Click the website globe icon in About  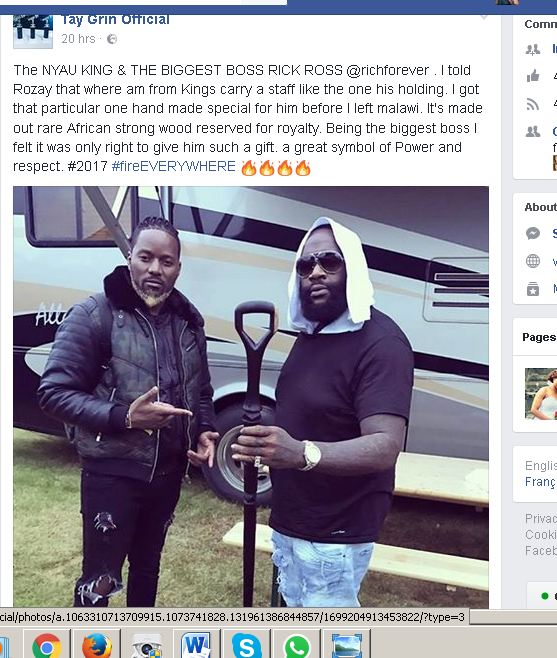(533, 261)
